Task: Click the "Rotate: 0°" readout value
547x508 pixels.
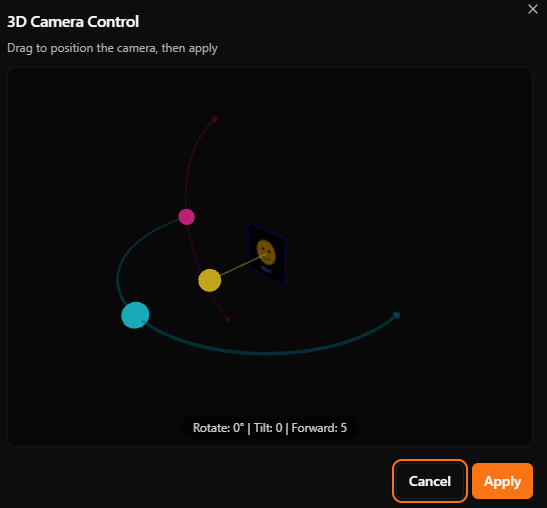Action: pos(218,428)
